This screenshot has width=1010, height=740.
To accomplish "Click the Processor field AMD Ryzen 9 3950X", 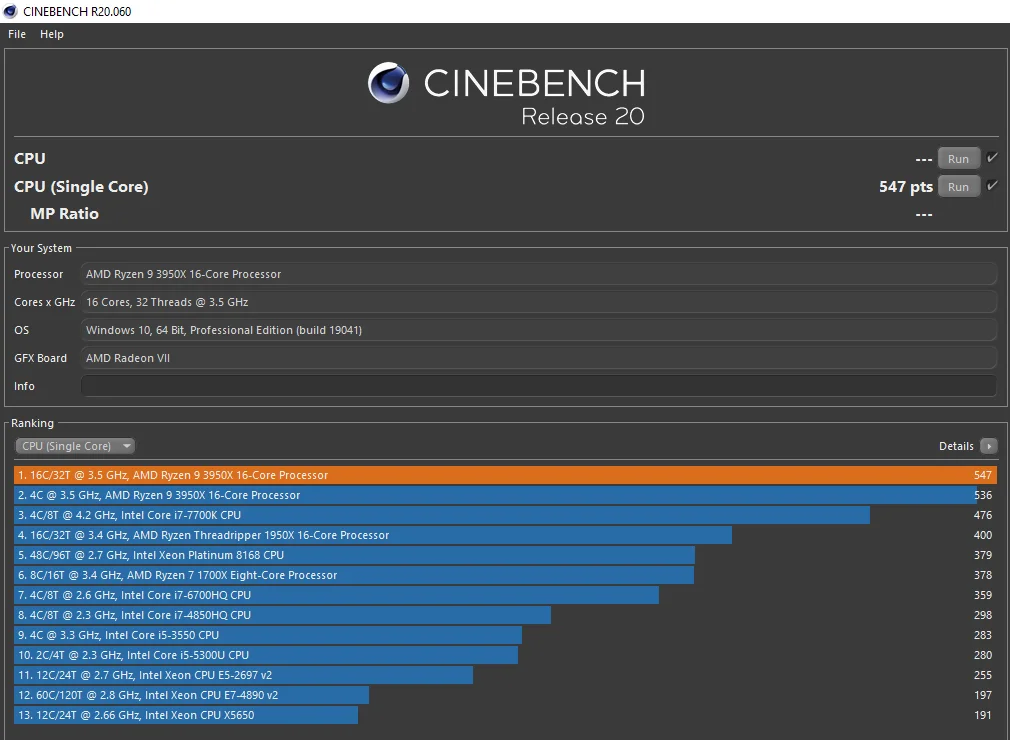I will (x=538, y=274).
